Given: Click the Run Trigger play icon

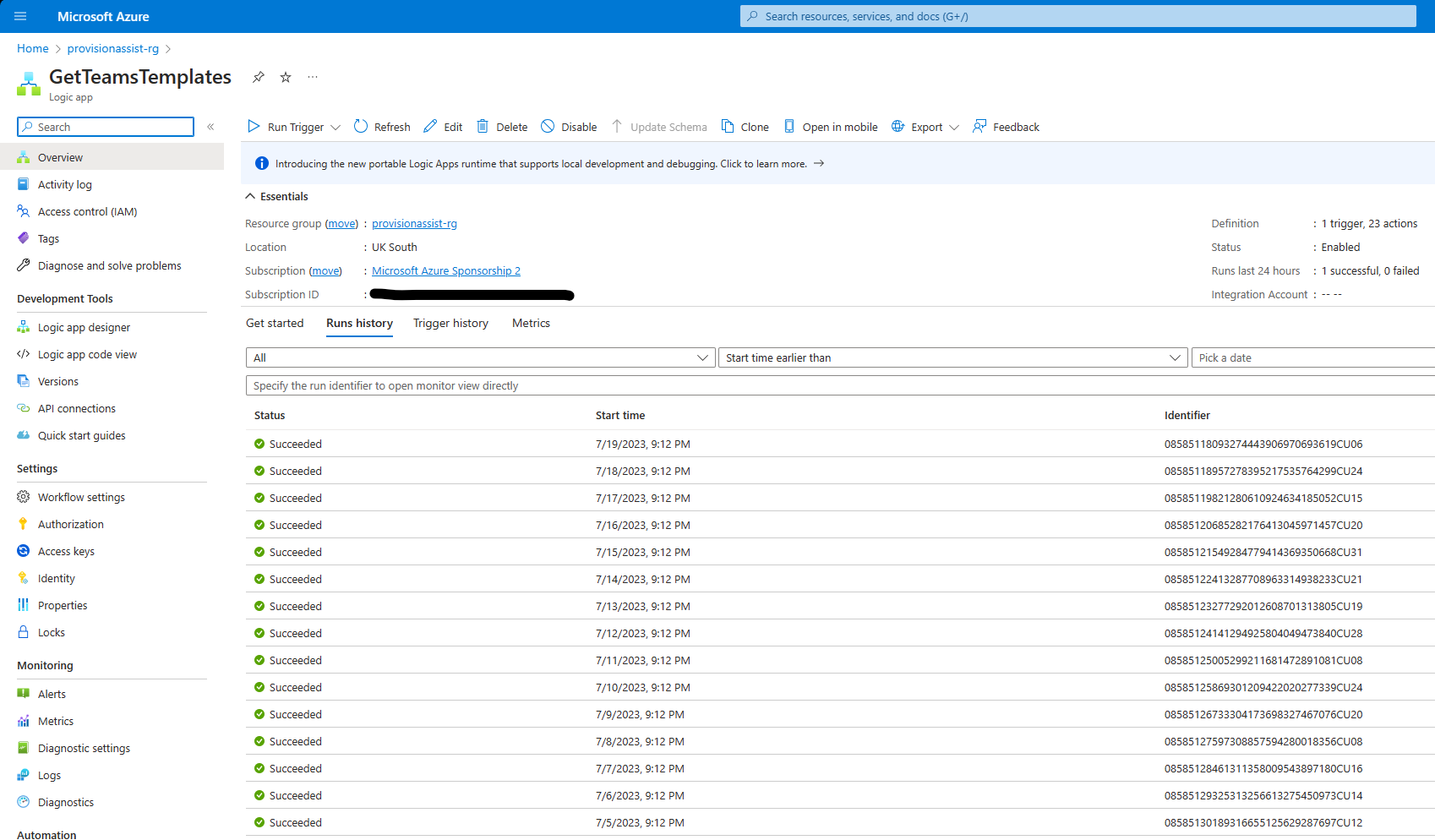Looking at the screenshot, I should tap(254, 127).
